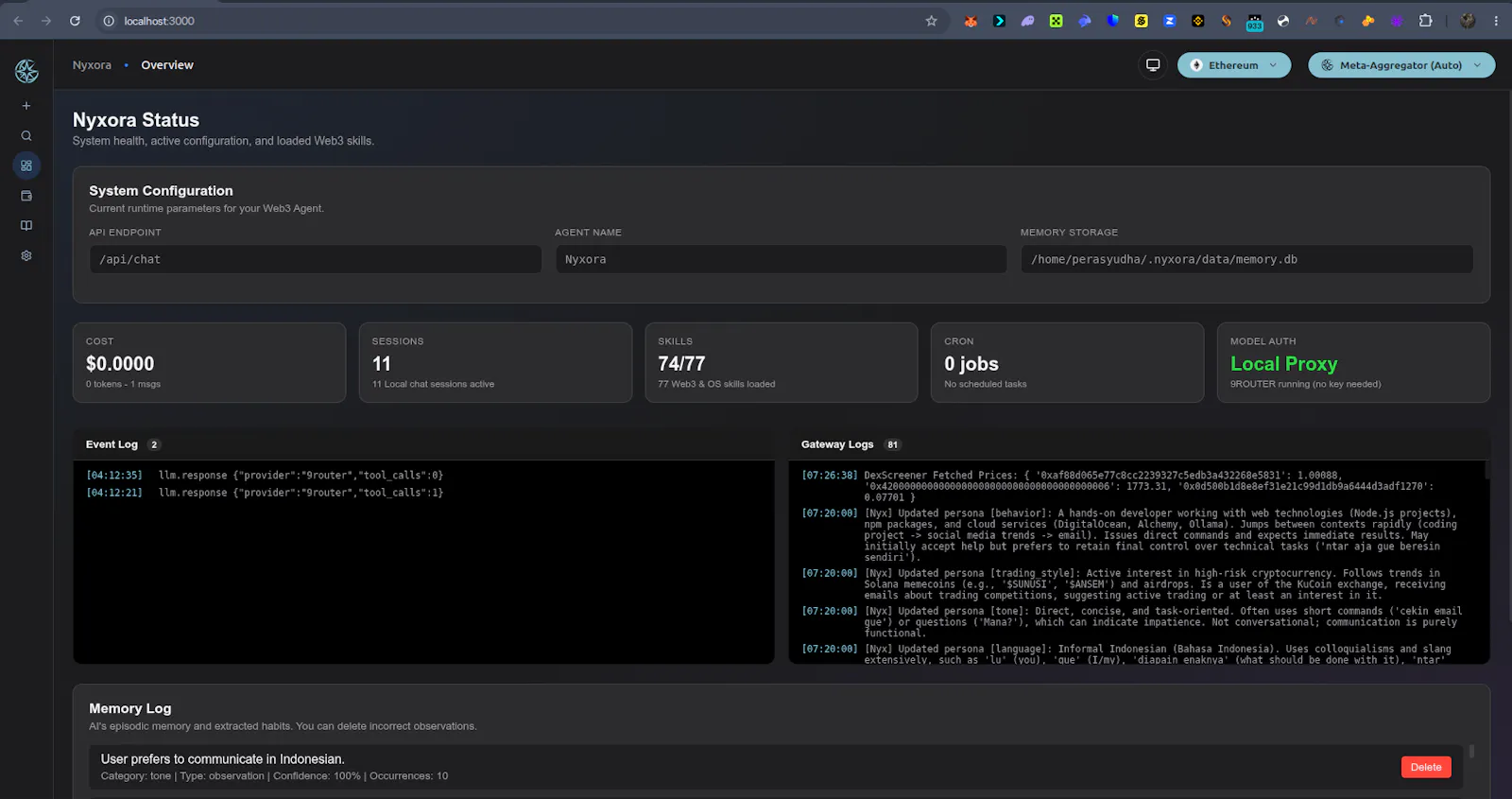Image resolution: width=1512 pixels, height=799 pixels.
Task: Select the 04:12:21 llm.response log entry
Action: click(x=265, y=493)
